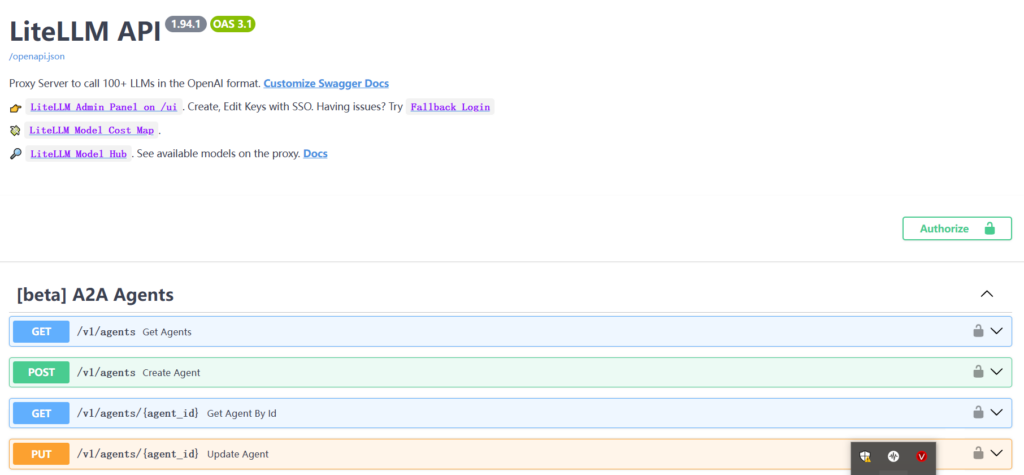Viewport: 1024px width, 475px height.
Task: Click the Authorize button
Action: [957, 229]
